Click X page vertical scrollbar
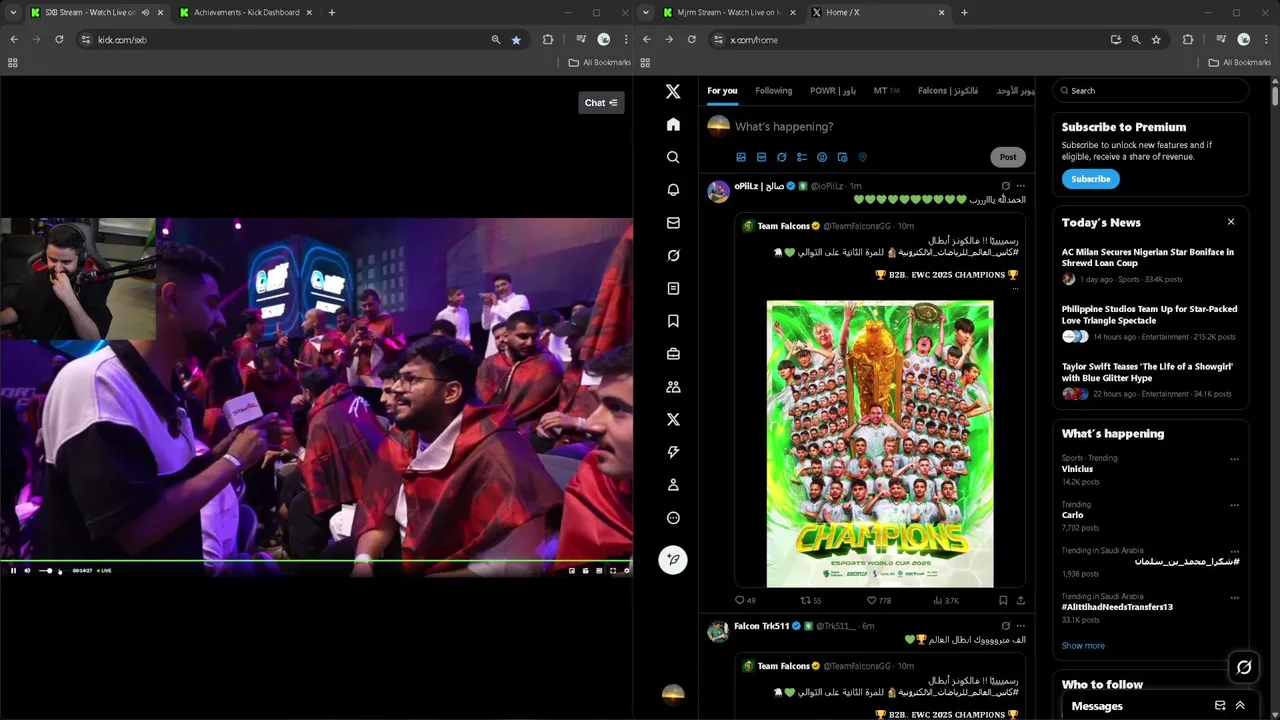Screen dimensions: 1280x720 point(1275,97)
